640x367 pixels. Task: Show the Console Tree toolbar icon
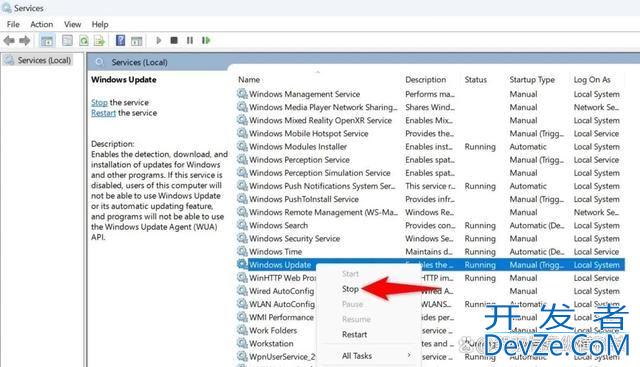(47, 40)
